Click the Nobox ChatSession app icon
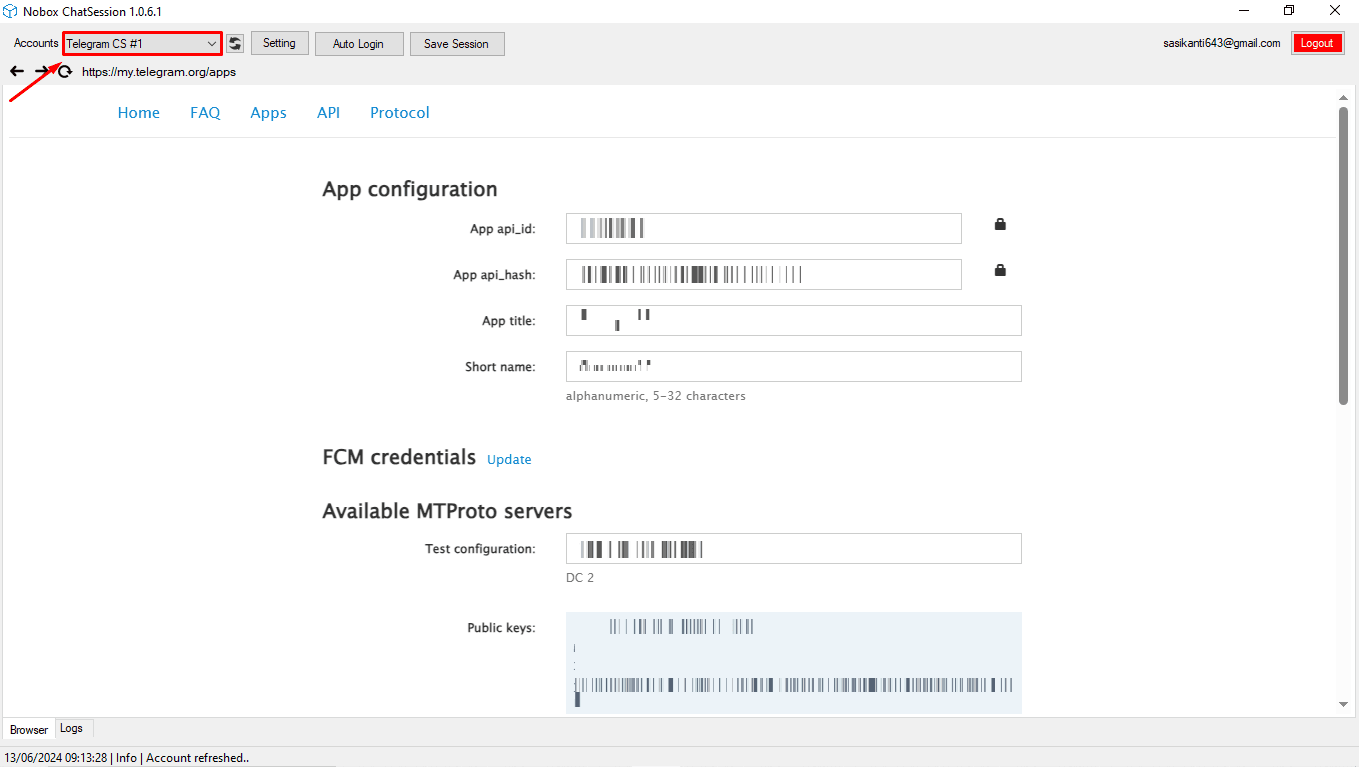The height and width of the screenshot is (767, 1359). 10,11
